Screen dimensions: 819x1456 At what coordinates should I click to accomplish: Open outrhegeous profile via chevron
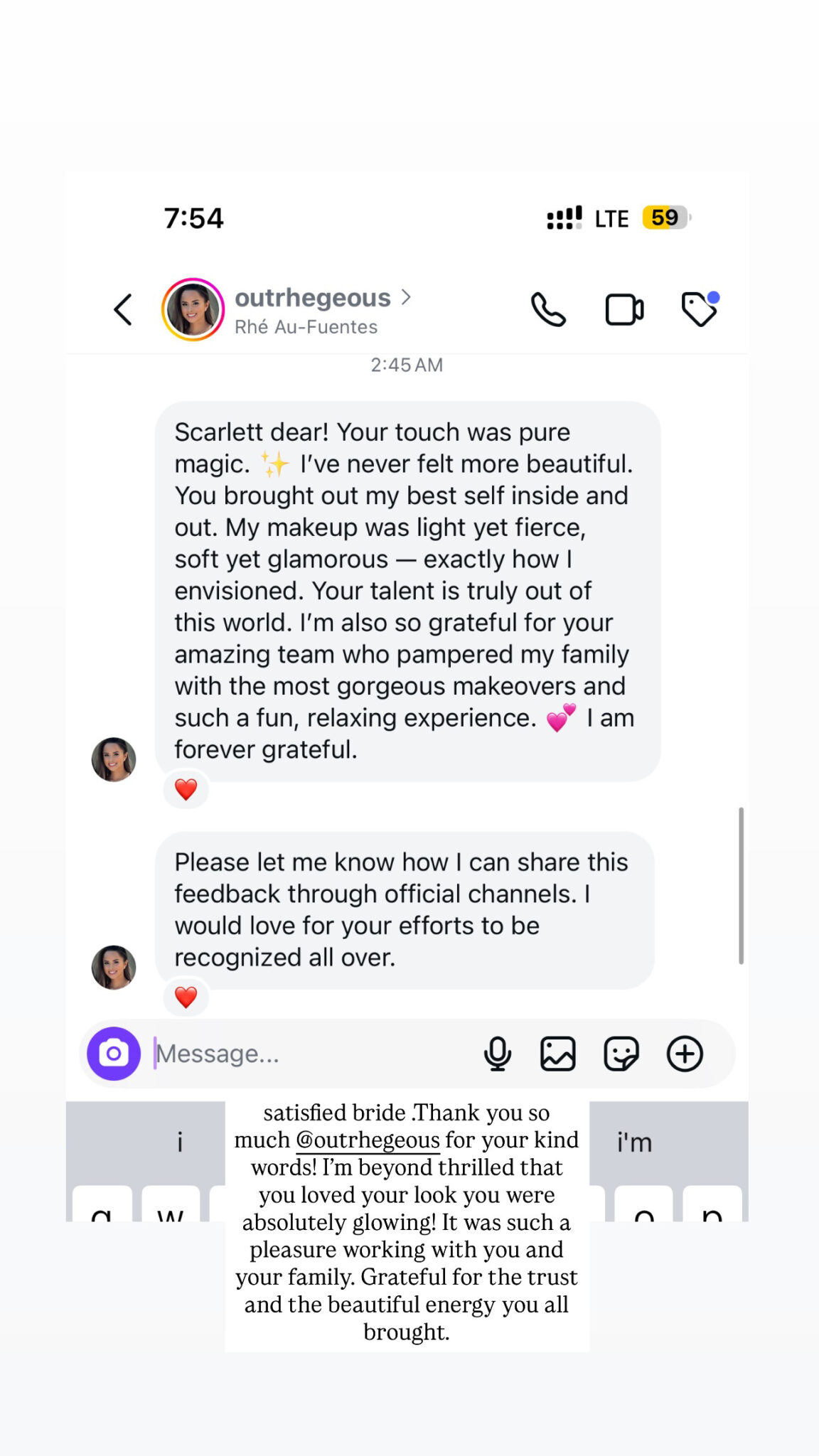[406, 297]
